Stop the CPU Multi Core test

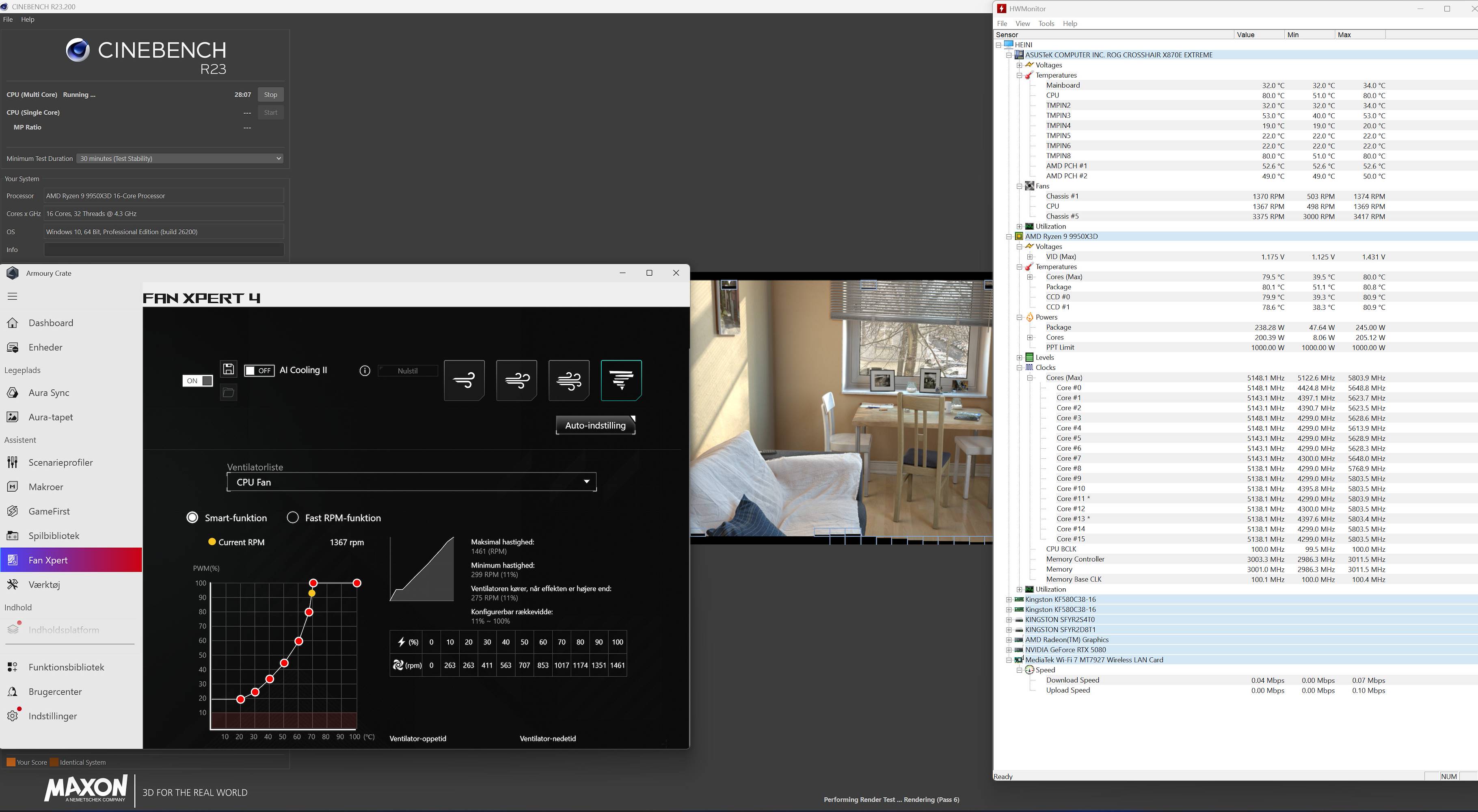point(270,95)
